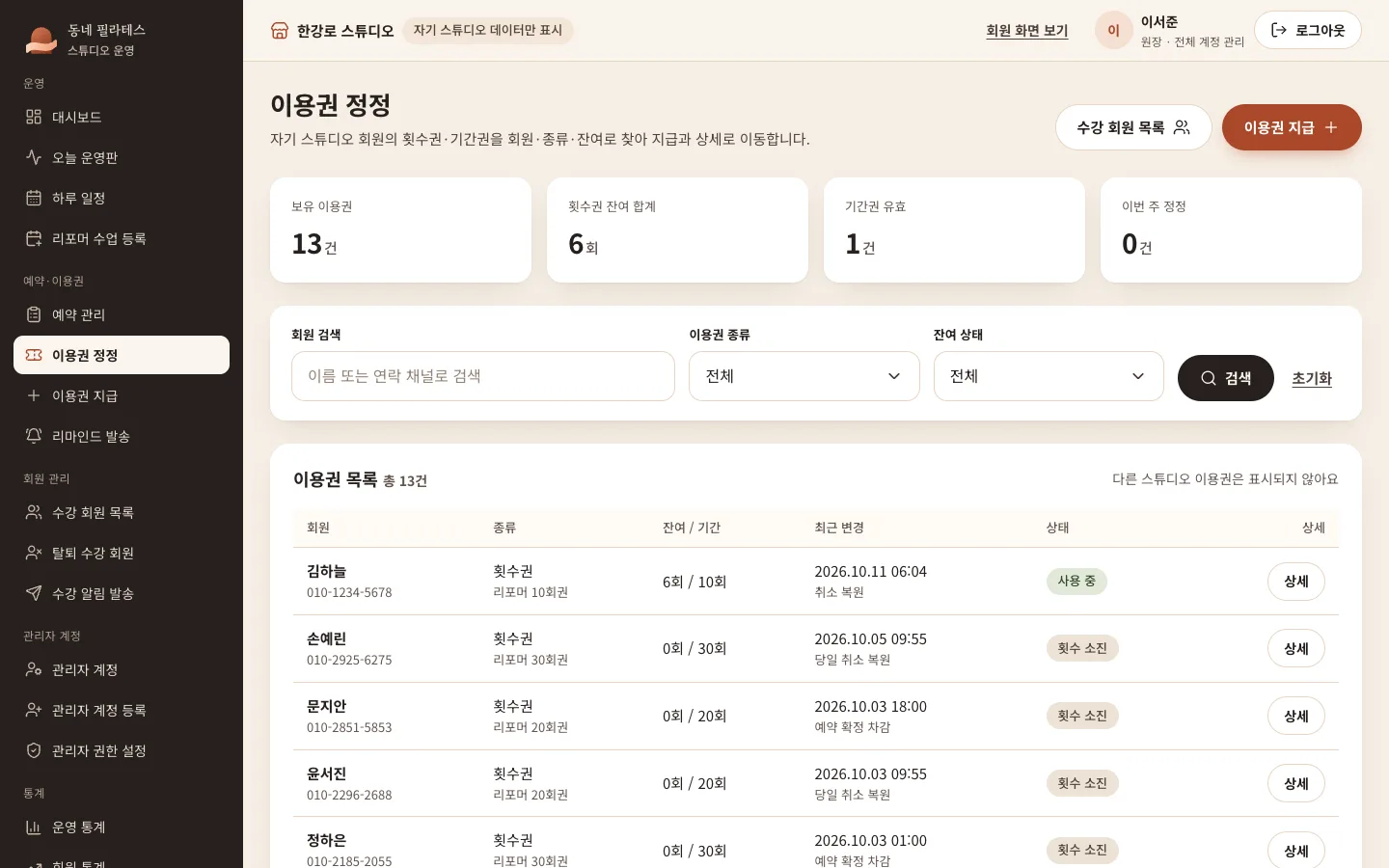Click the 이용권 정정 ticket icon
Screen dimensions: 1389x868
click(34, 355)
